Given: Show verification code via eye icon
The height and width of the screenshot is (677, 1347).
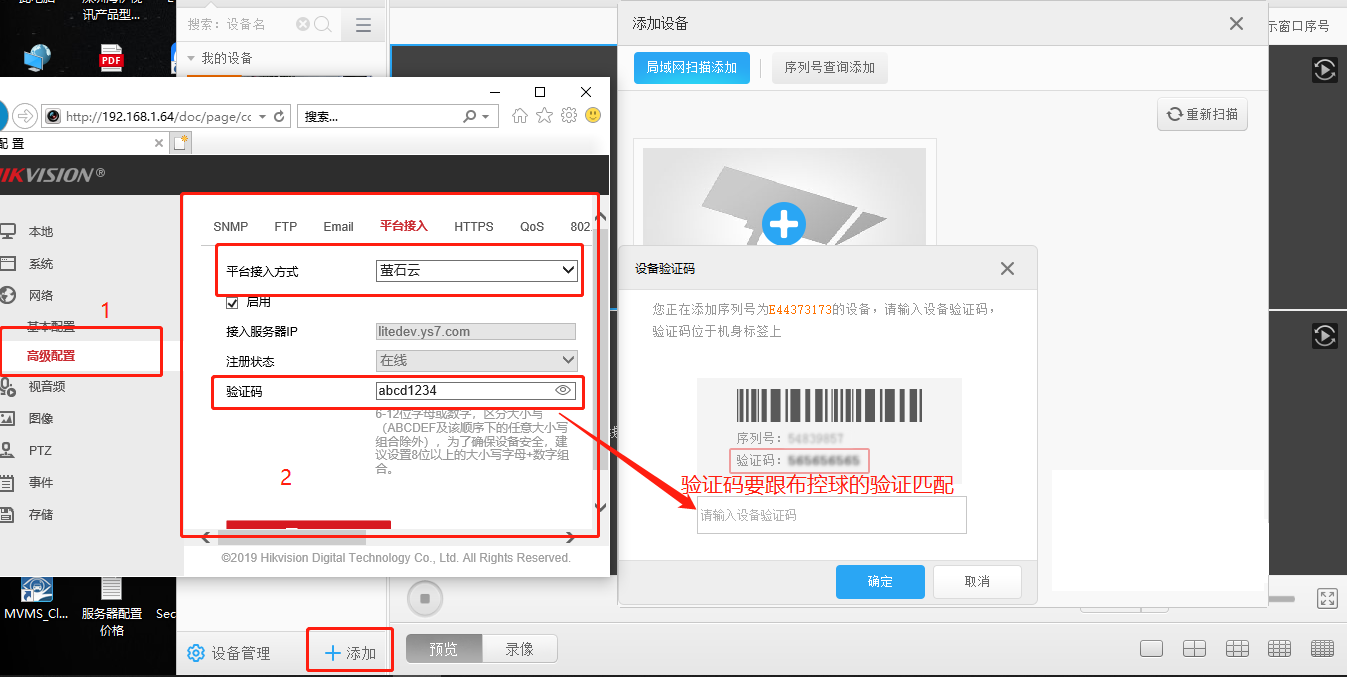Looking at the screenshot, I should coord(563,390).
